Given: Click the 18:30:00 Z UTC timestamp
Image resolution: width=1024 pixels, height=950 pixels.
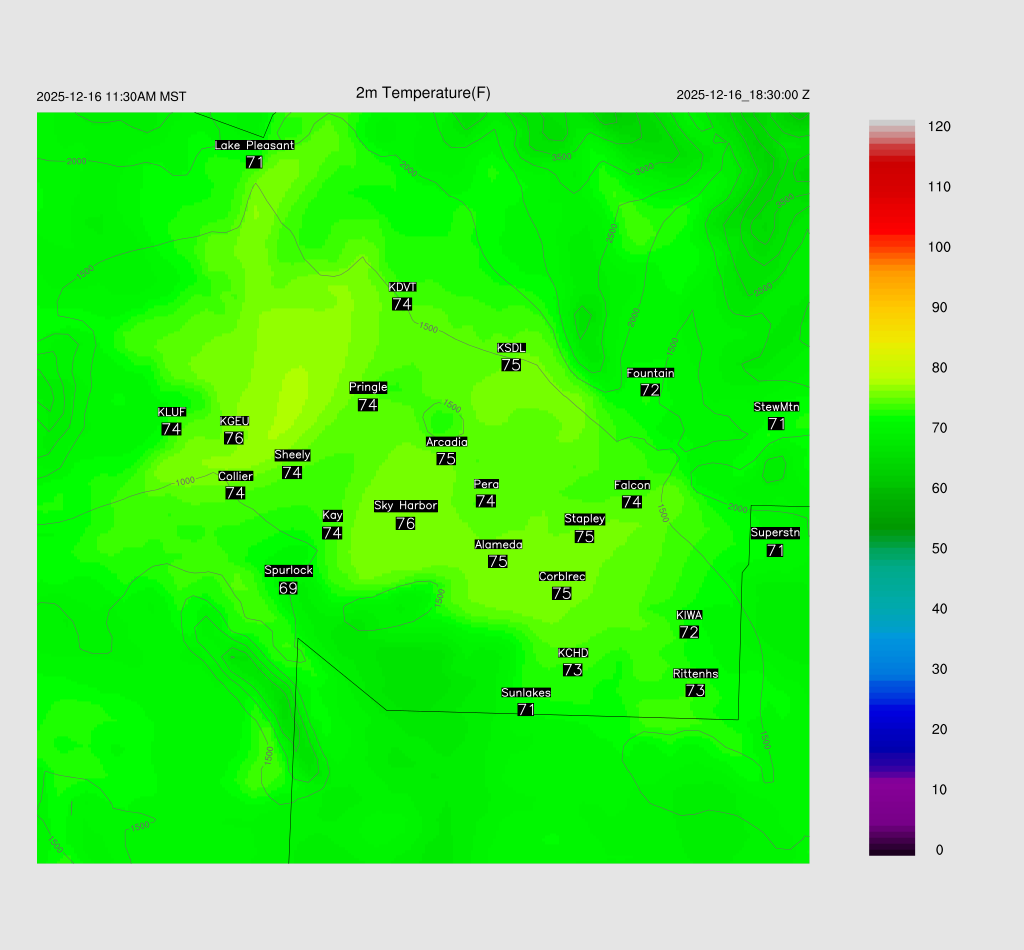Looking at the screenshot, I should [743, 95].
